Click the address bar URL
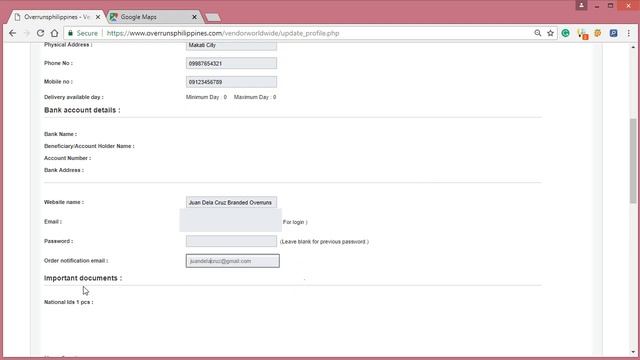 tap(223, 33)
